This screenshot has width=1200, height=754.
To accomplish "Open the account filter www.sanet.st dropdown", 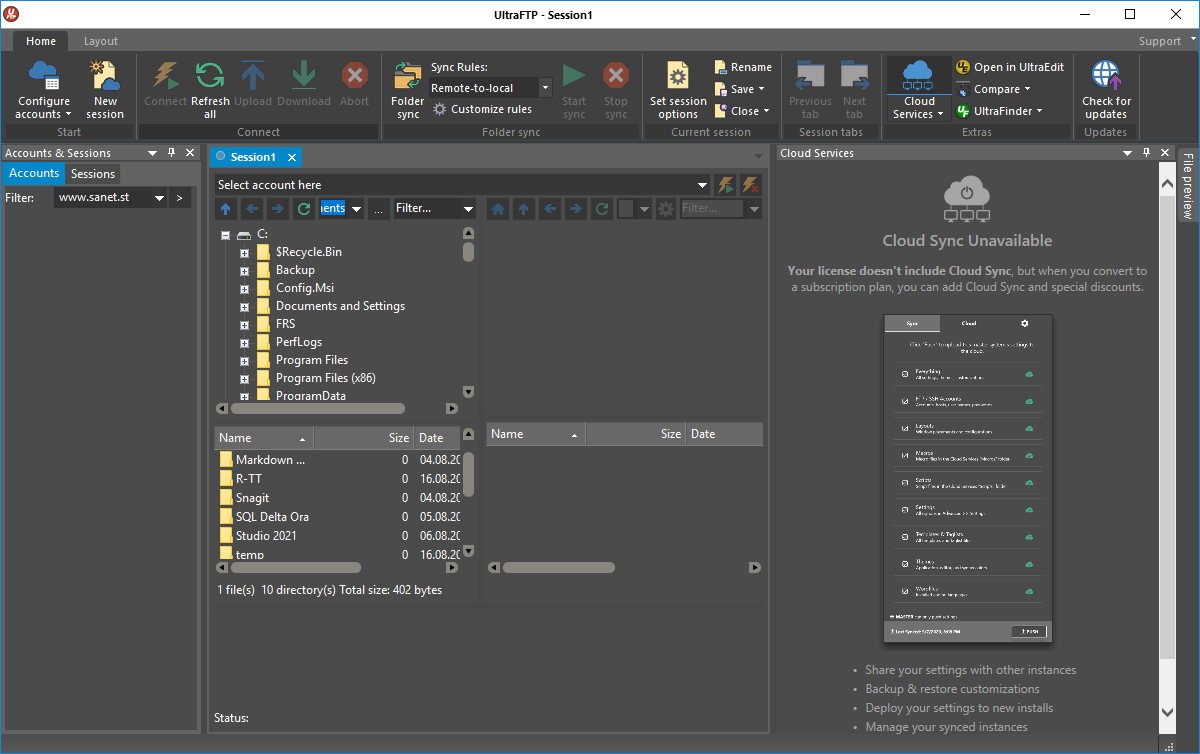I will click(x=159, y=198).
